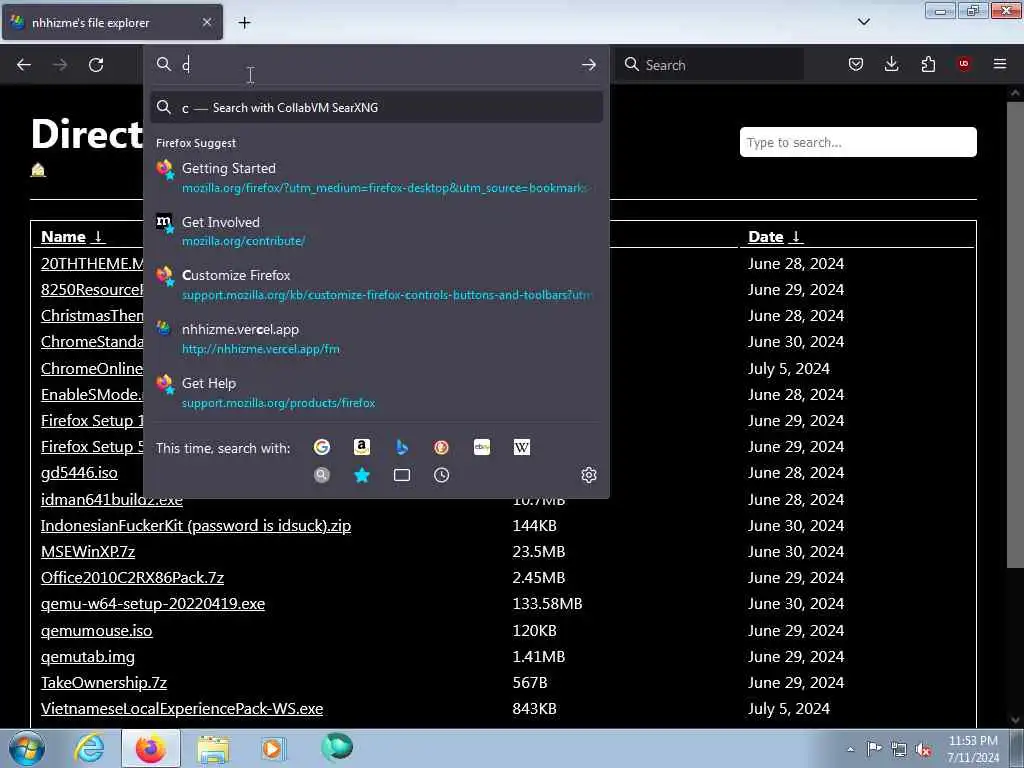
Task: Choose the nhhizme.vercel.app suggestion
Action: [x=376, y=339]
